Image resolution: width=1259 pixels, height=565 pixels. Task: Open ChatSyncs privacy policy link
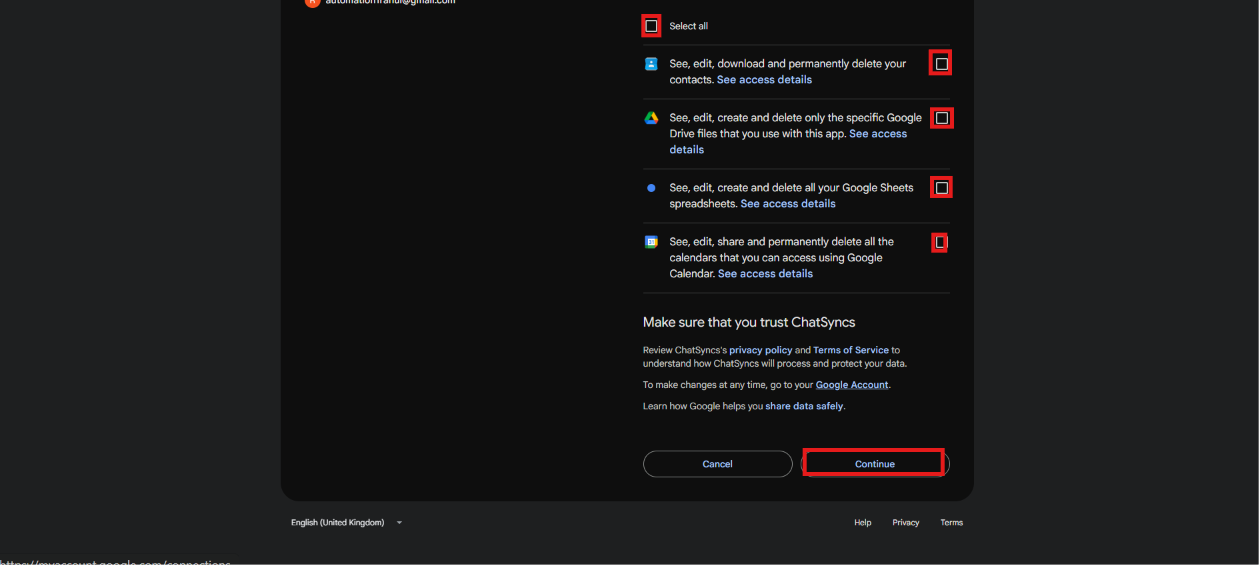(x=760, y=350)
